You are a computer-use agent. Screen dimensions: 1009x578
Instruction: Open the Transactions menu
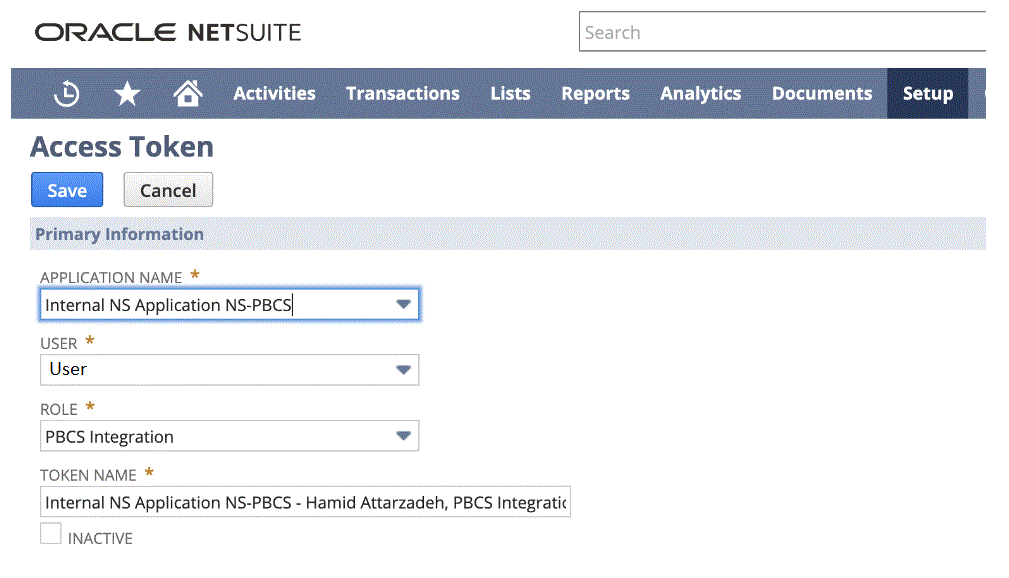(x=402, y=93)
